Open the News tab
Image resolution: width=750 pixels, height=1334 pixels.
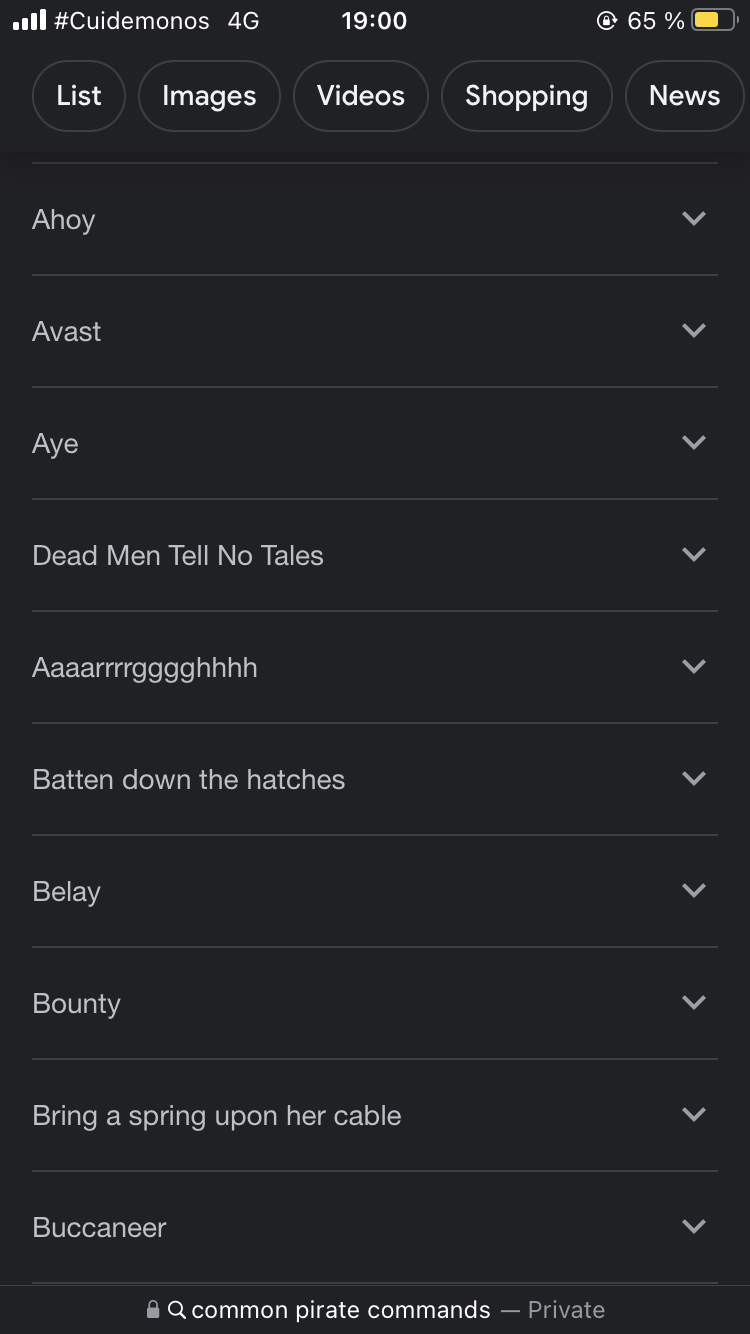click(x=685, y=96)
